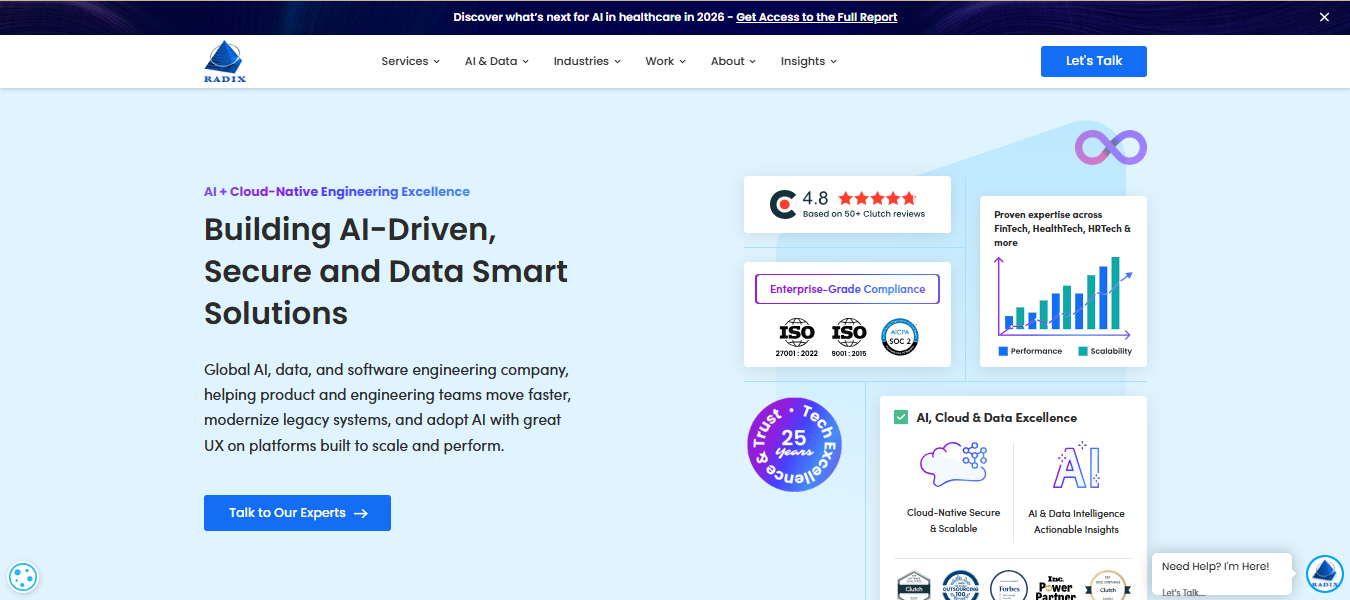Click the AICPA SOC 2 badge
This screenshot has width=1350, height=600.
[899, 337]
